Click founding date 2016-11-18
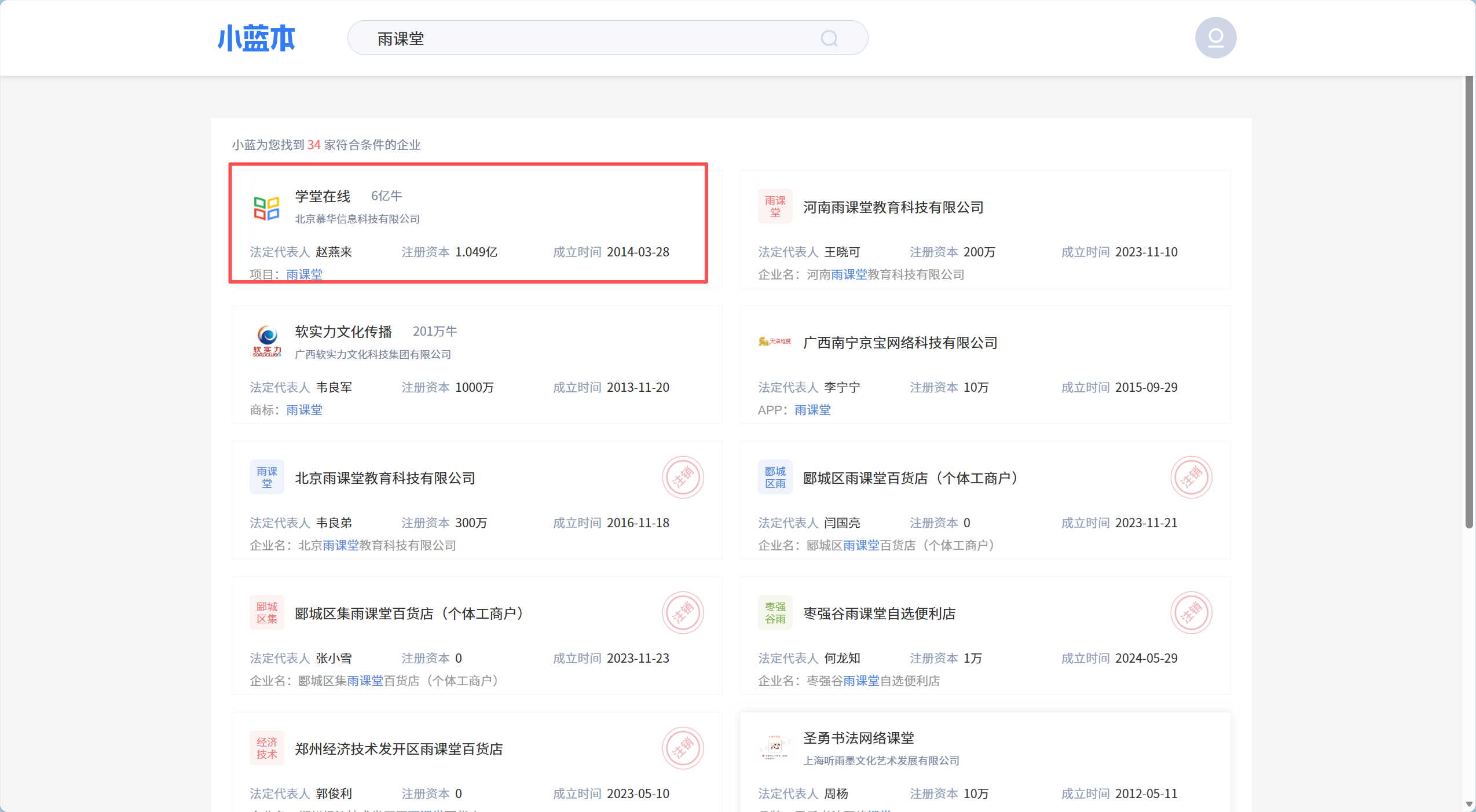The image size is (1476, 812). pos(638,523)
